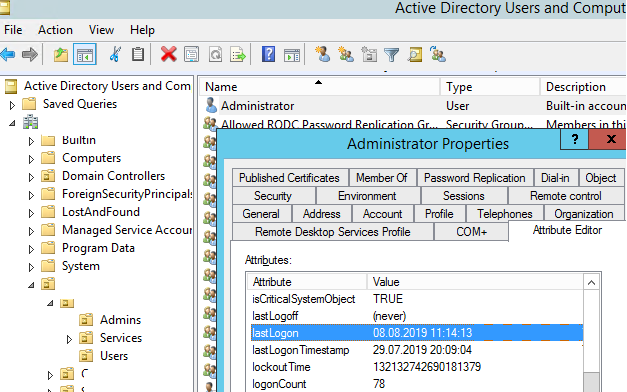Select the Users OU in tree

coord(114,356)
